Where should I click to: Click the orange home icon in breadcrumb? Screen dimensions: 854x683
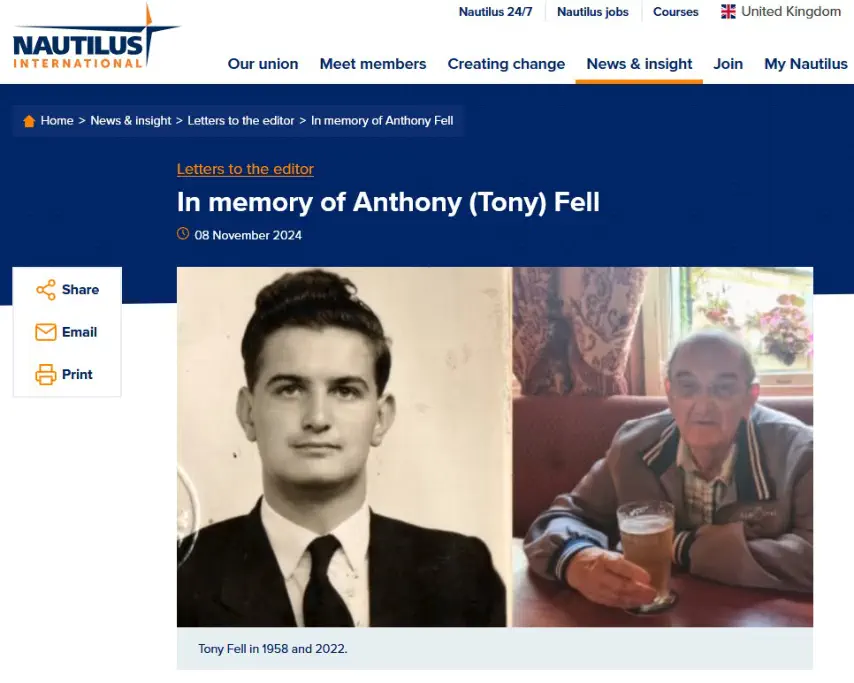29,121
